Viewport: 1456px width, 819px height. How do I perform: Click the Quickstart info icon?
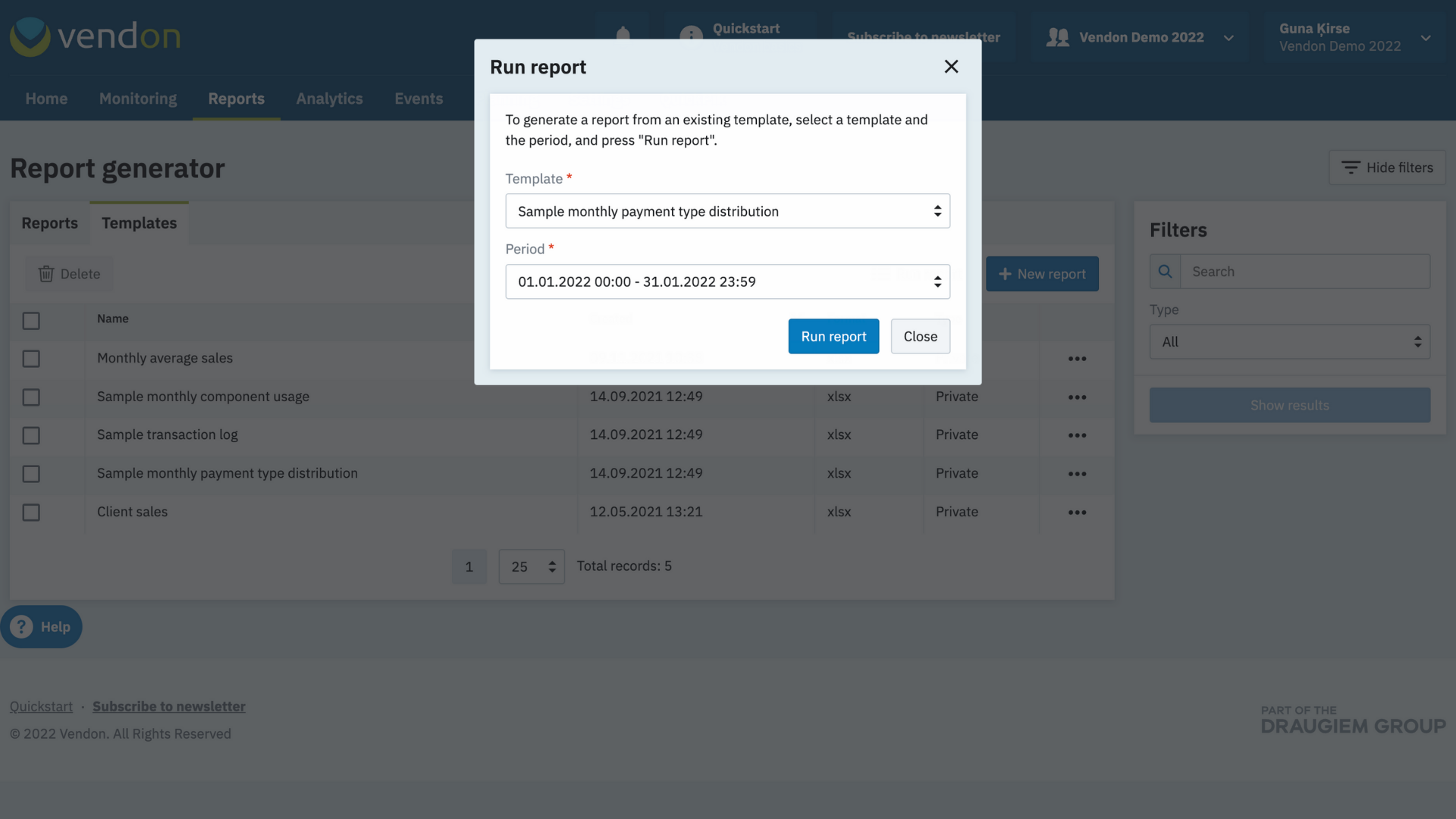tap(691, 36)
